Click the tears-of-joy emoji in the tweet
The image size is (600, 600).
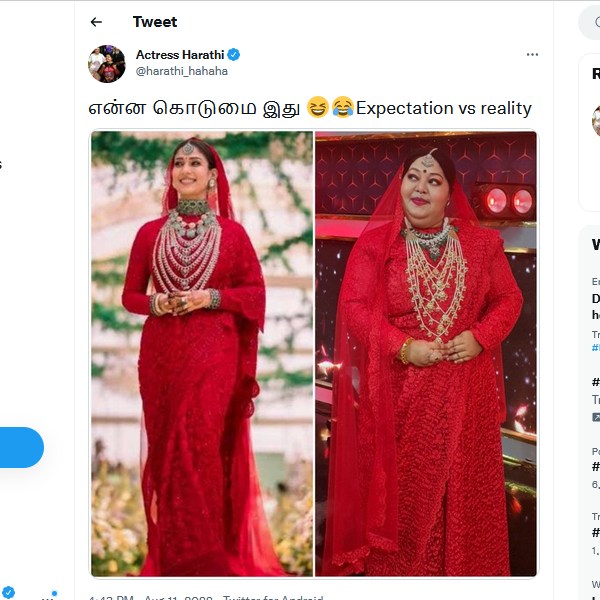click(x=342, y=107)
